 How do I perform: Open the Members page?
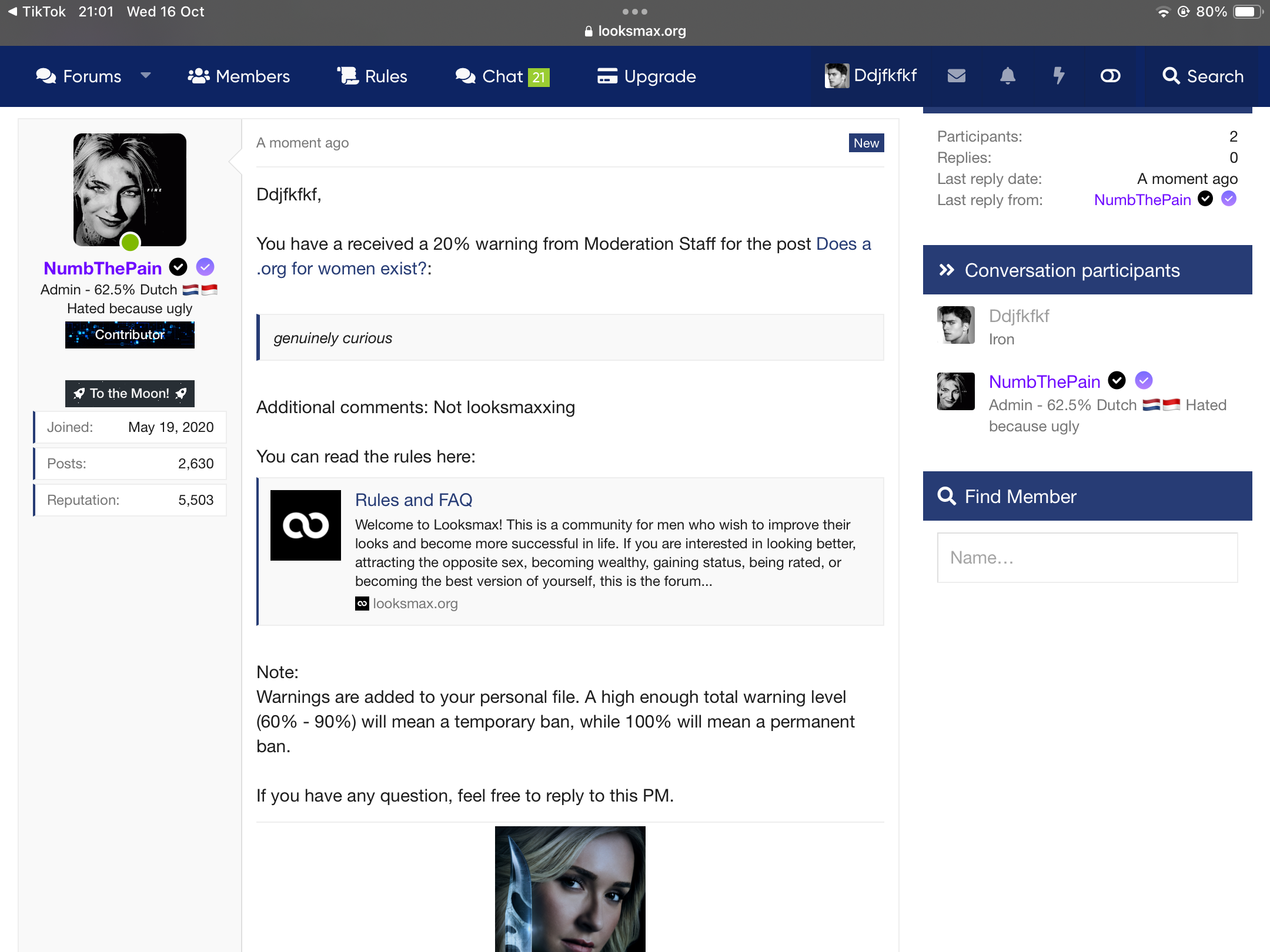tap(239, 76)
